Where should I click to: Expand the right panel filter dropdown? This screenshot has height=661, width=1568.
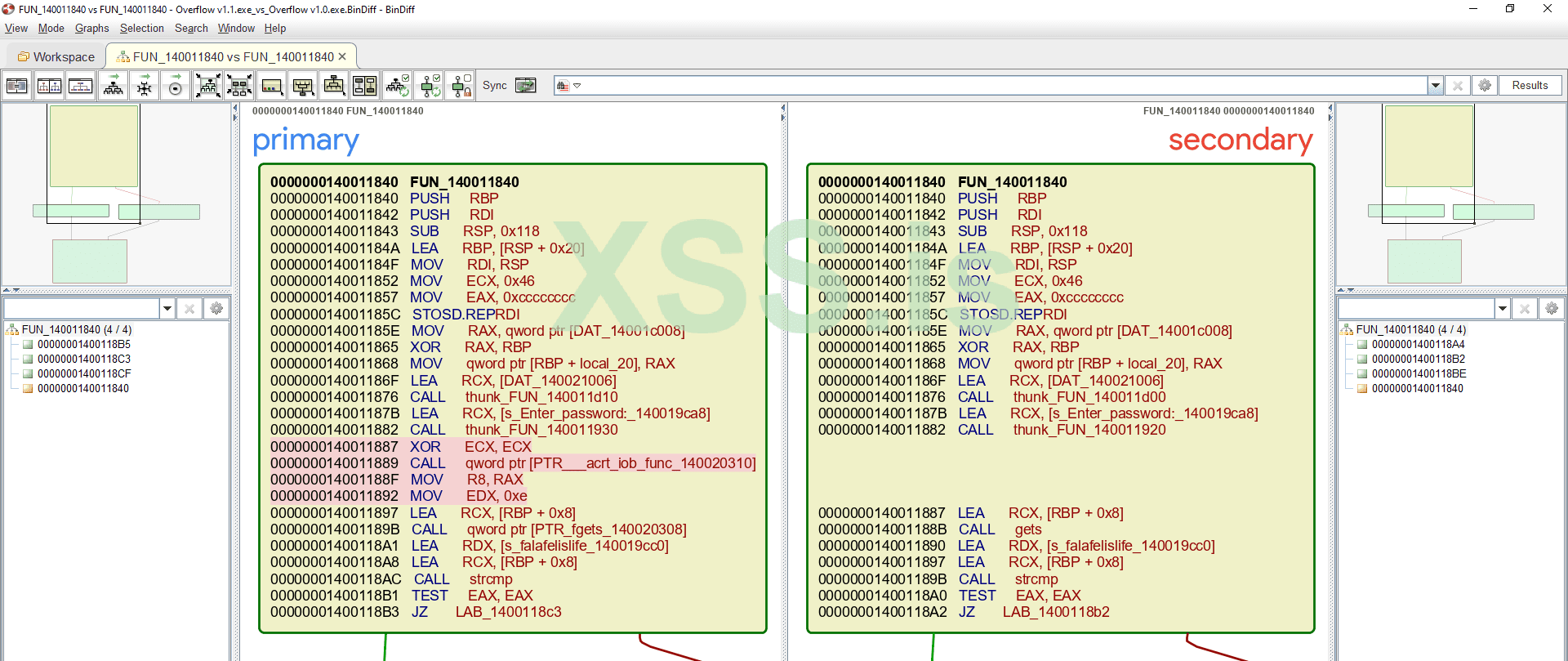(x=1502, y=309)
